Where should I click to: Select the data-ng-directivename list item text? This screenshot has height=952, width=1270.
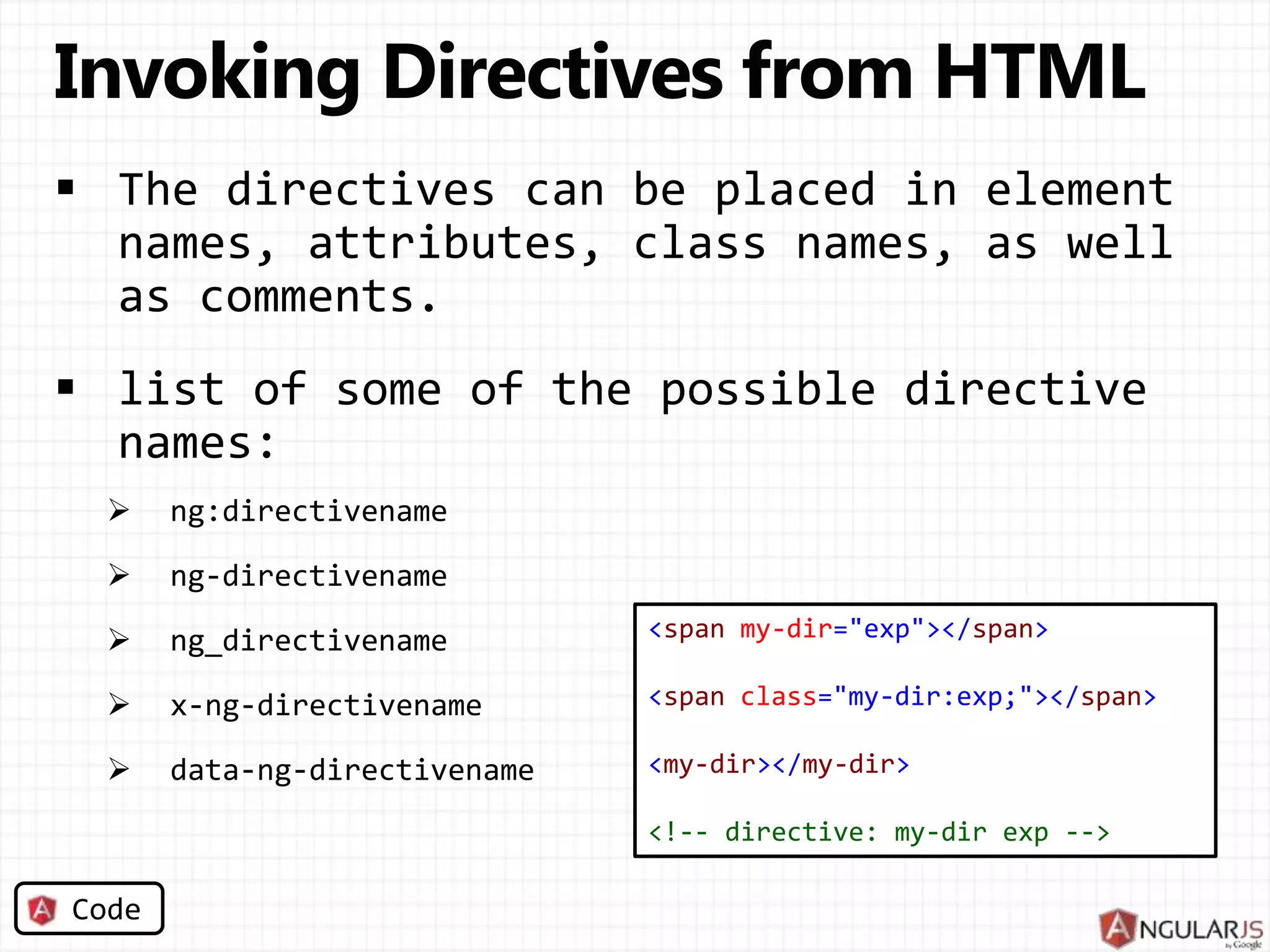(x=352, y=770)
